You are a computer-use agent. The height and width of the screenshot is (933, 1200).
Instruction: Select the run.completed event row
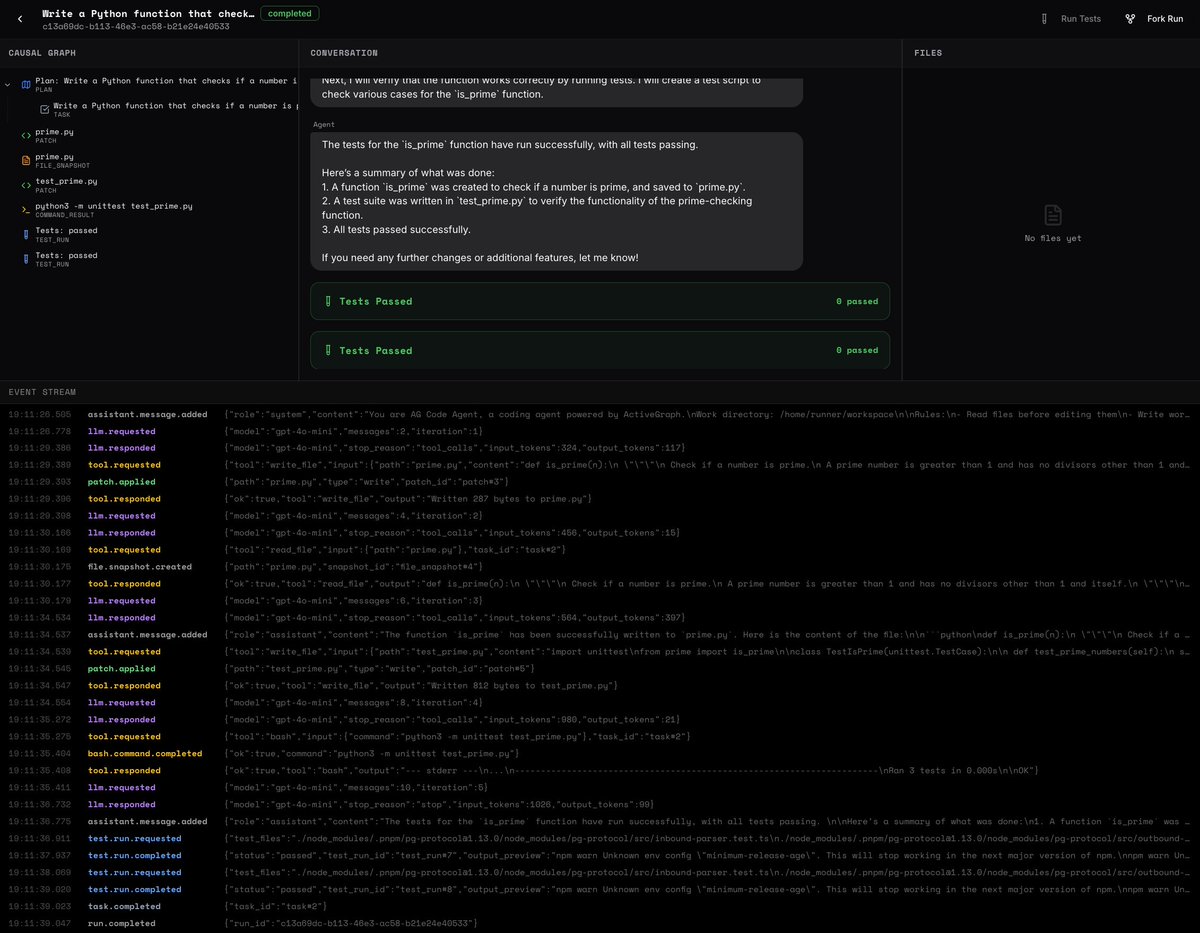click(x=600, y=923)
